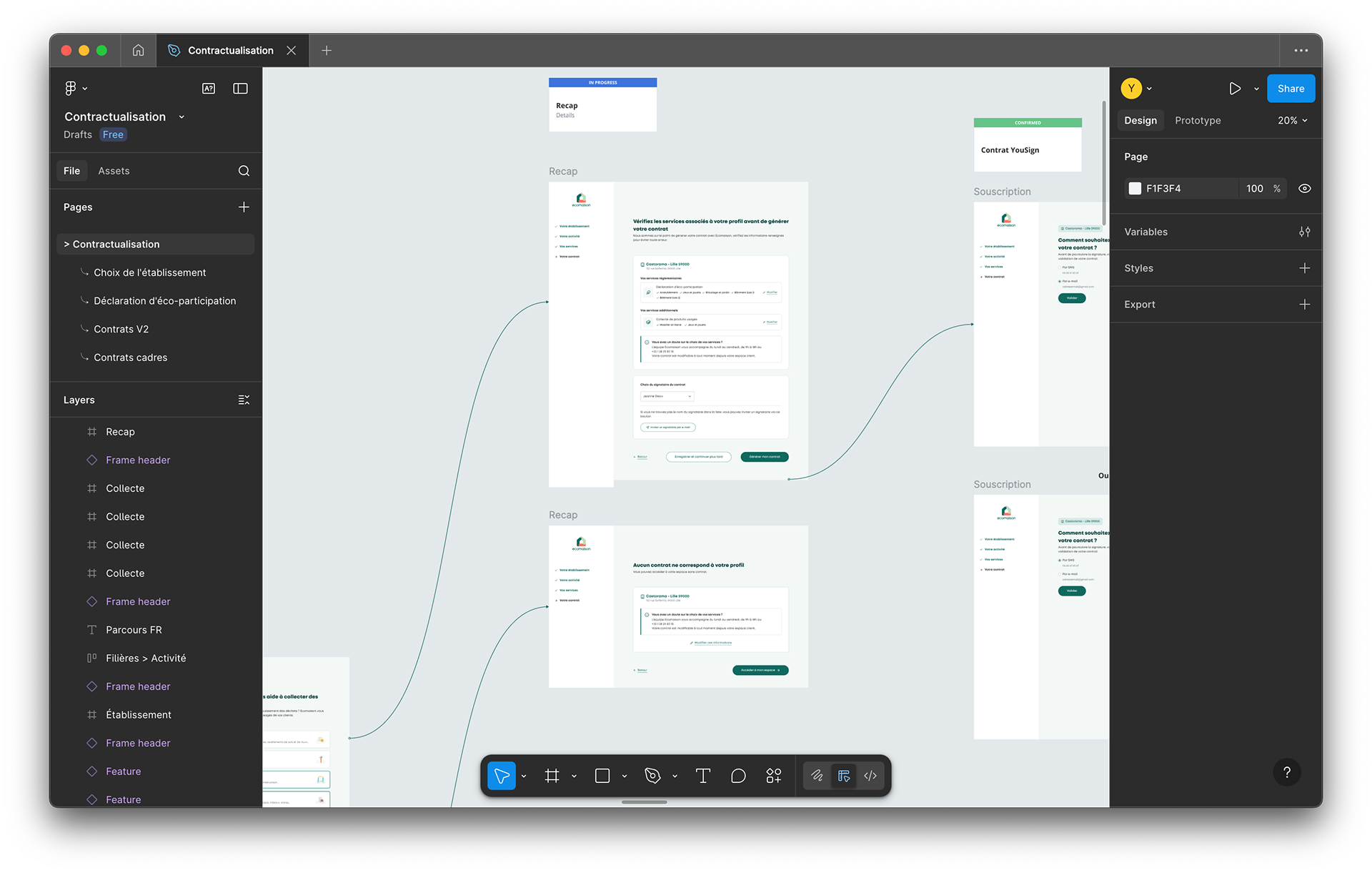Switch to the Prototype tab
Viewport: 1372px width, 873px height.
click(x=1198, y=121)
